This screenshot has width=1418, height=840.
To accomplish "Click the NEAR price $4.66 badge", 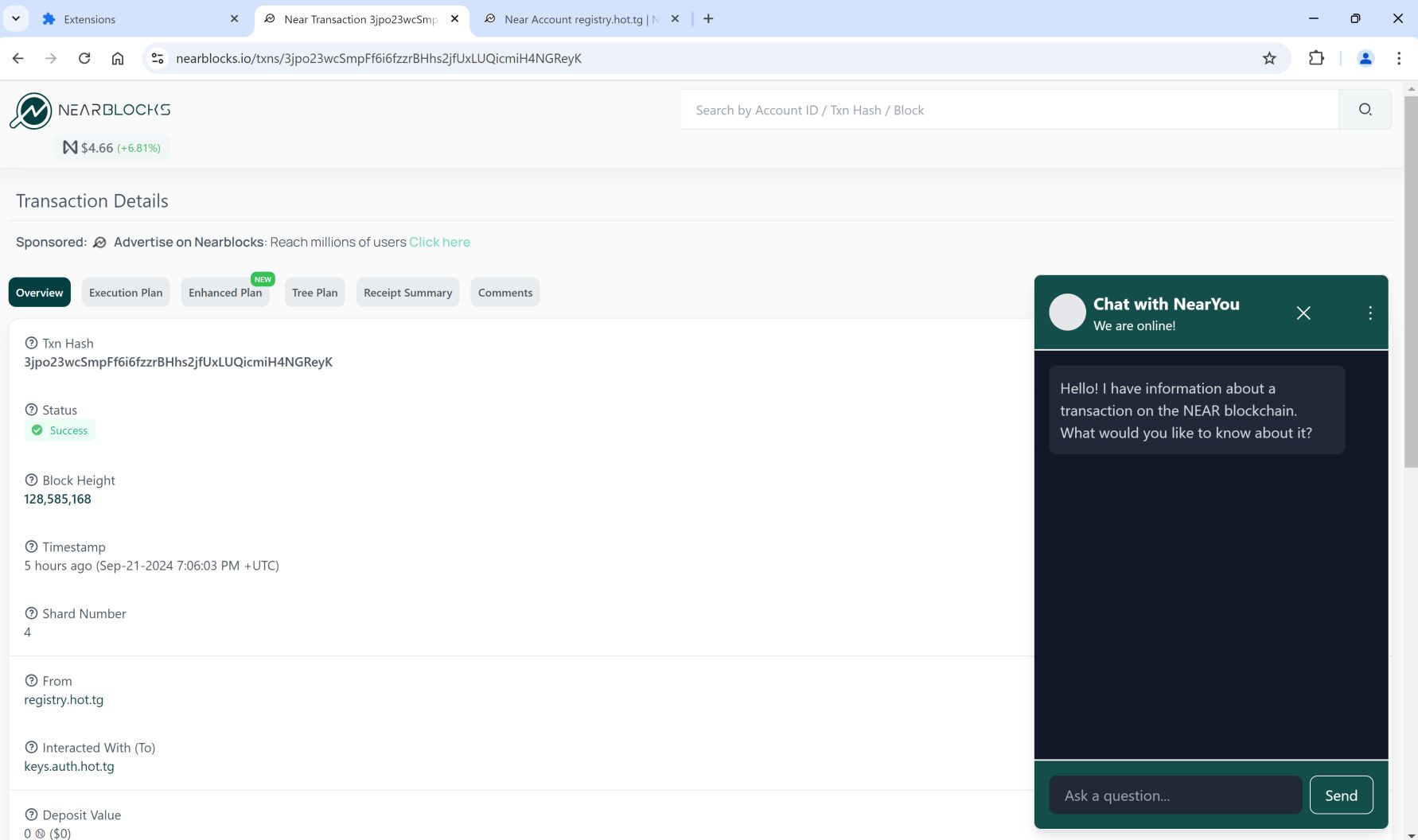I will click(112, 148).
